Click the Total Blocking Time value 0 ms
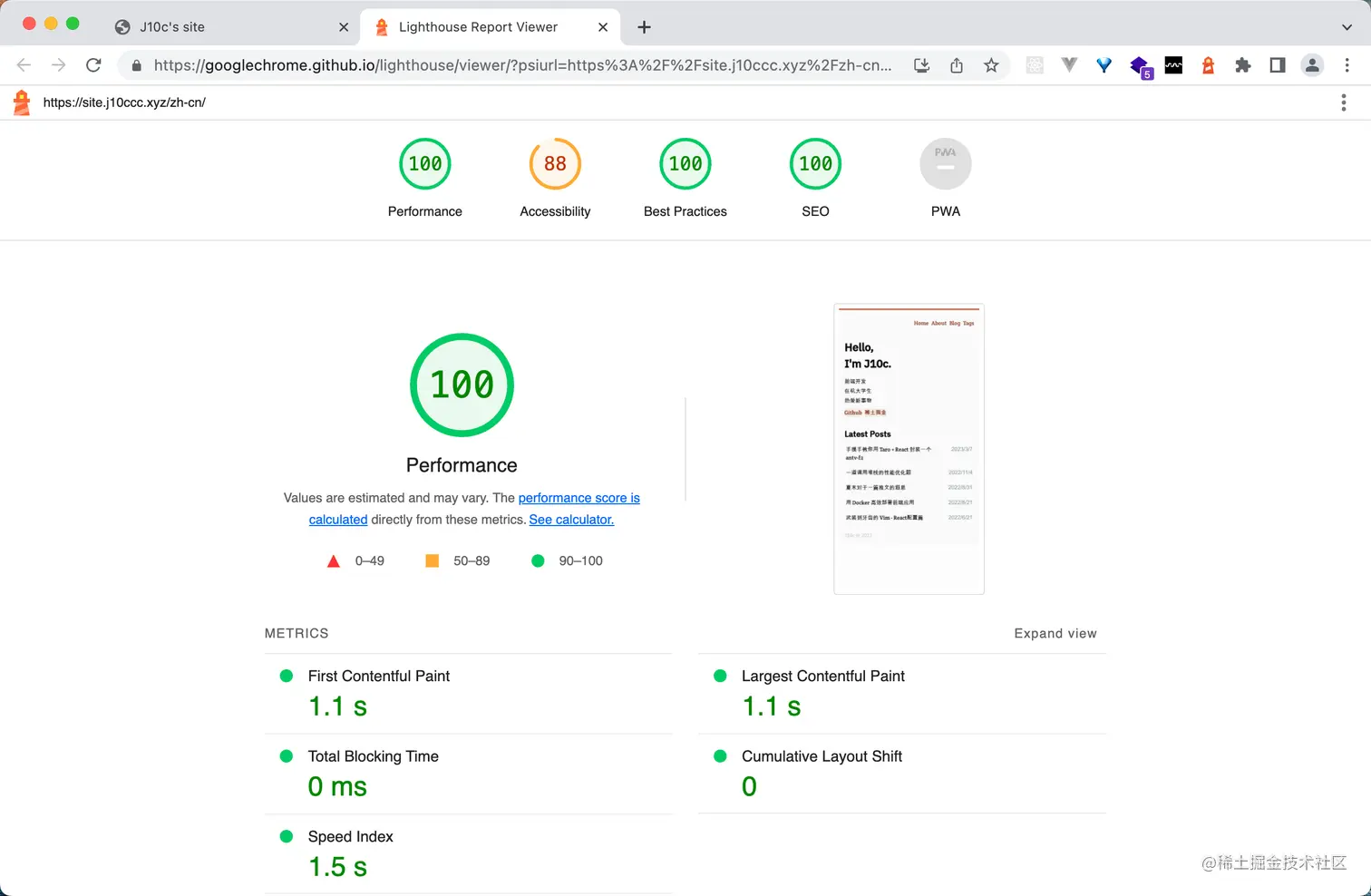The width and height of the screenshot is (1371, 896). 337,786
